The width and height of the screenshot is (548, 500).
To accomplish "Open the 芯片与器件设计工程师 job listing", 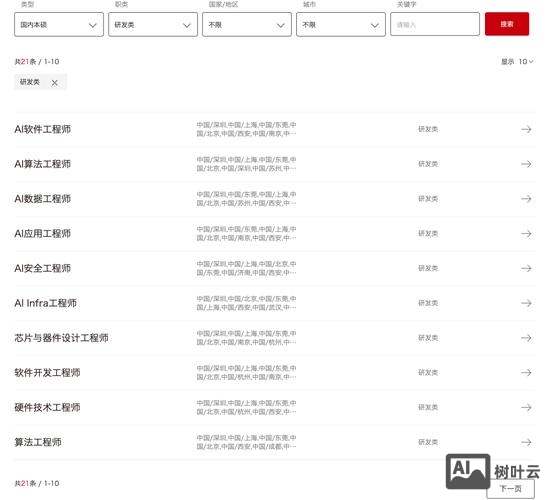I will (61, 338).
